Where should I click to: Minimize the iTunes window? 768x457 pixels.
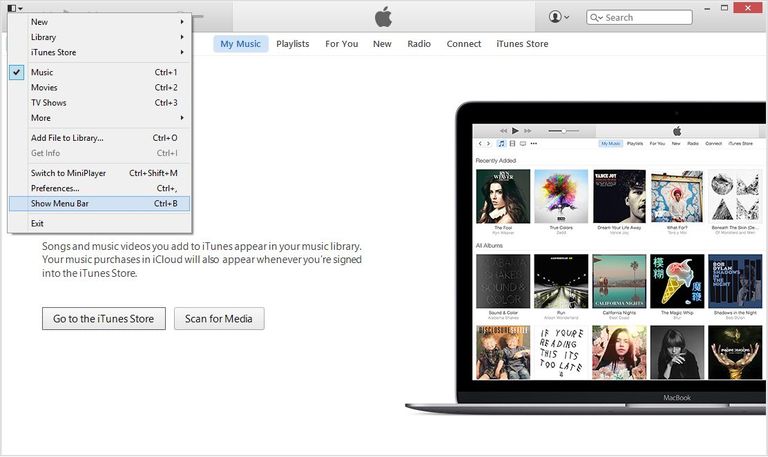707,8
